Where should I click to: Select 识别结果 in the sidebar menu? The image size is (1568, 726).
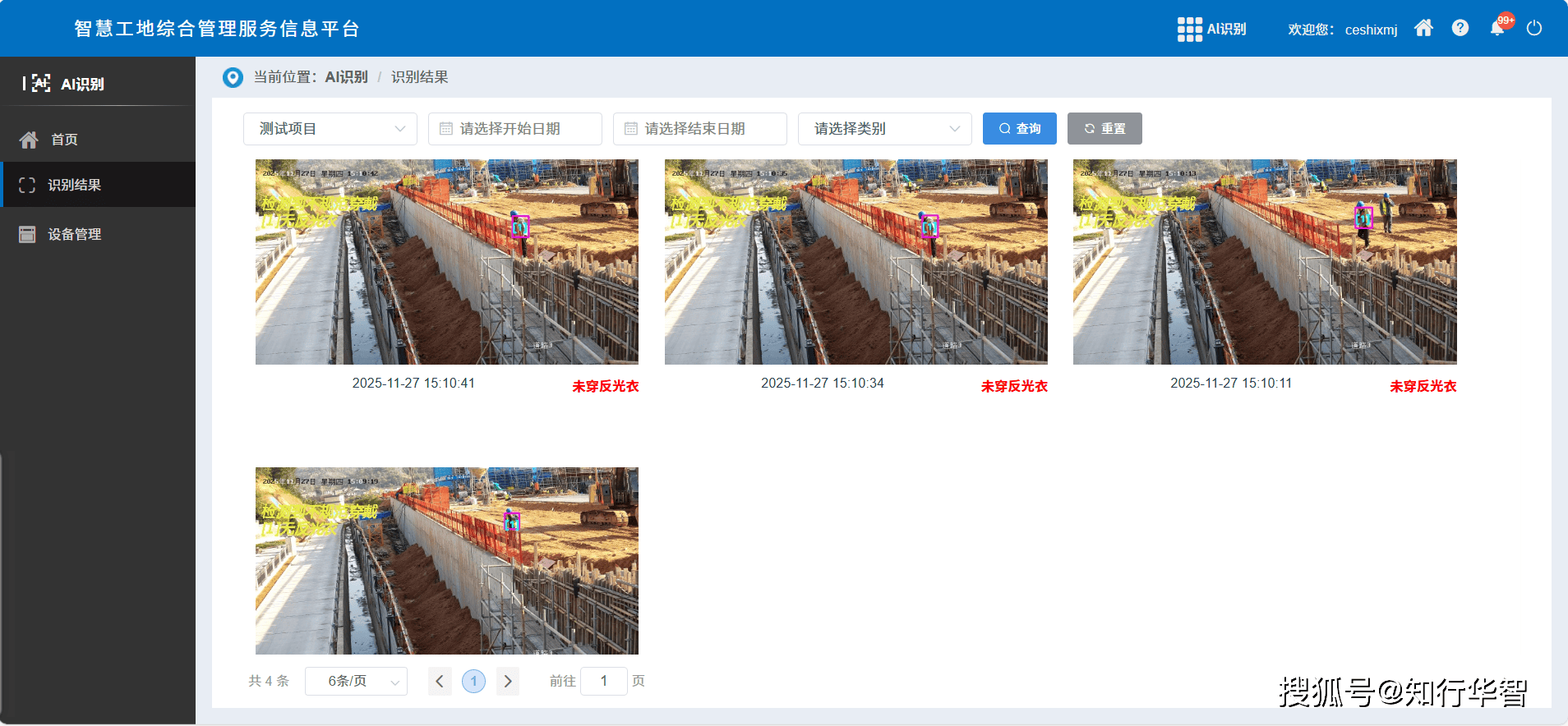74,186
